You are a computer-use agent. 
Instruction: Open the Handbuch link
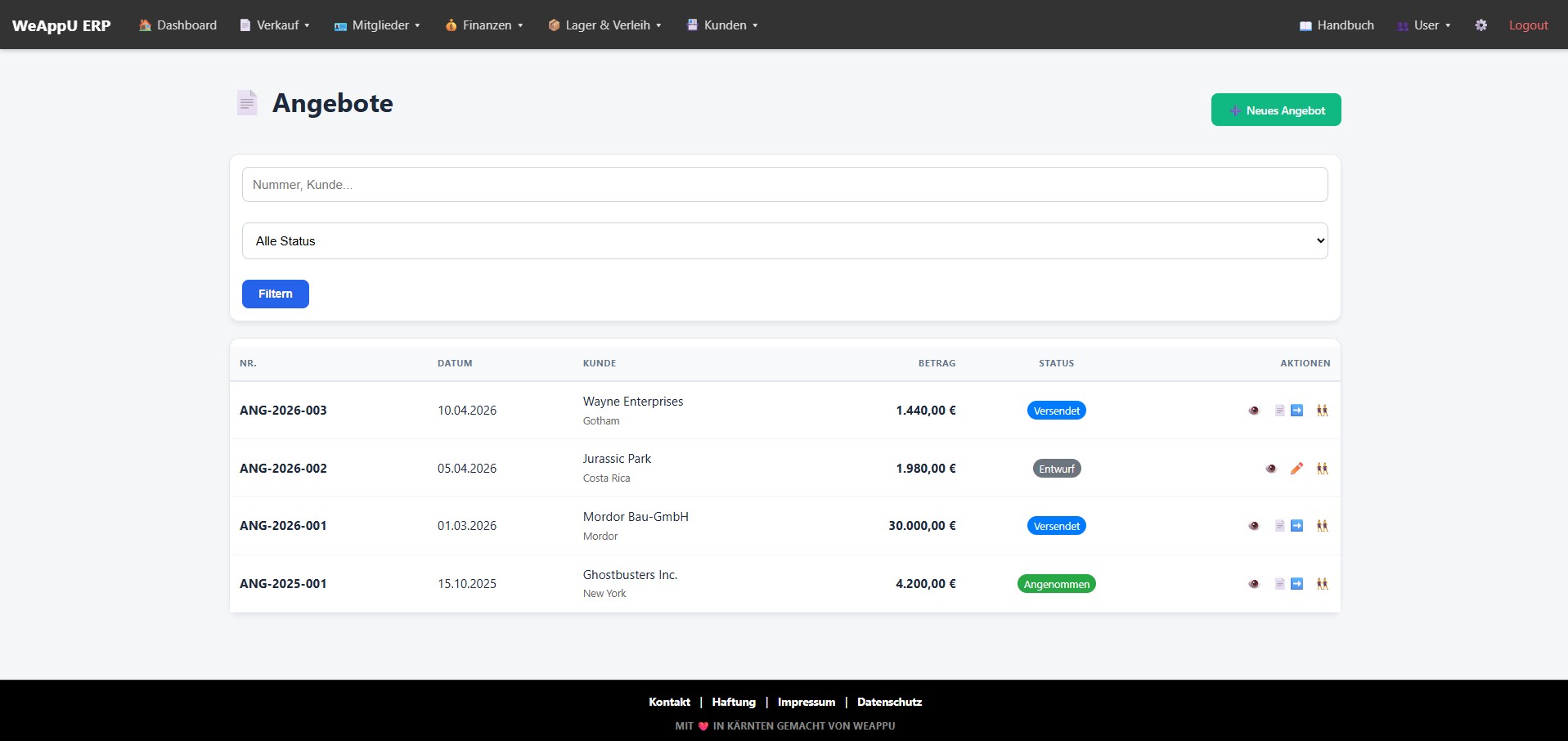(1337, 25)
